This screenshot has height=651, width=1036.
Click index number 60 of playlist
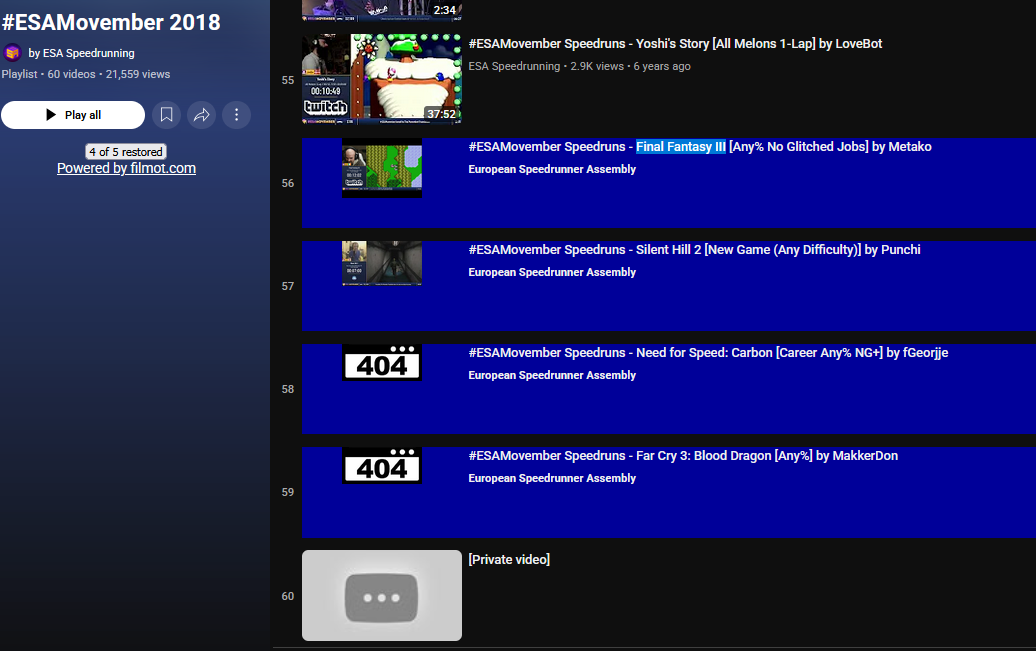click(x=288, y=596)
